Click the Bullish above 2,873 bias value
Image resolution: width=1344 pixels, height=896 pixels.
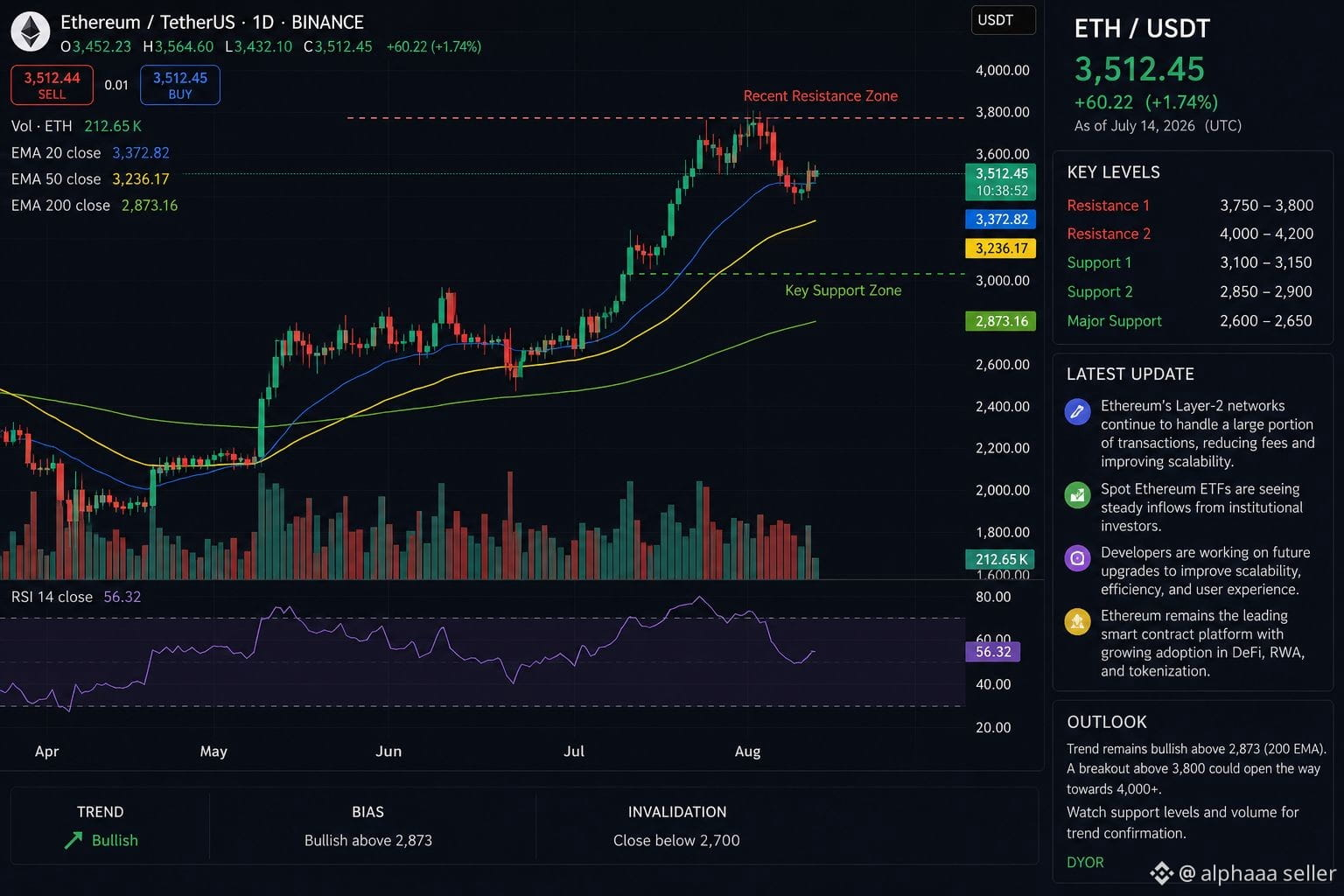368,841
